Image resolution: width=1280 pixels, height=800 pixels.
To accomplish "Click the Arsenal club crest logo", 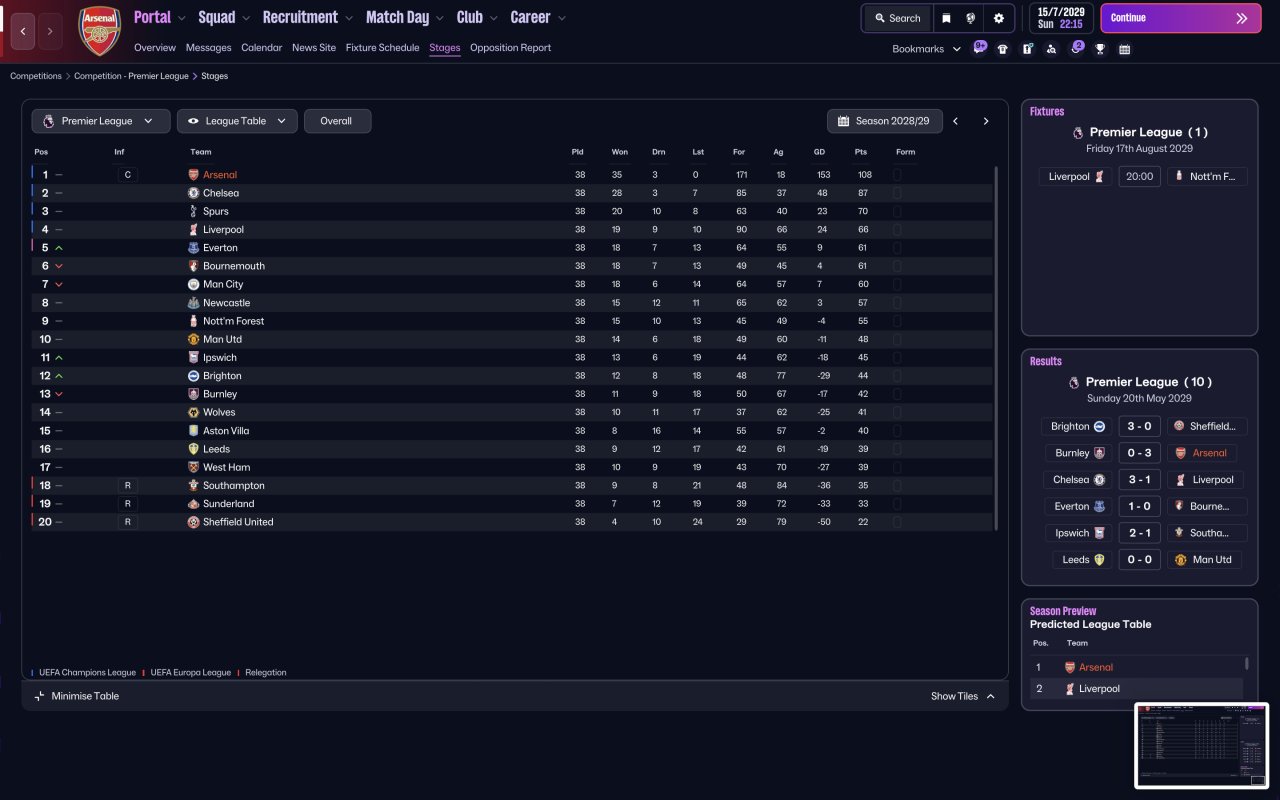I will click(x=99, y=30).
